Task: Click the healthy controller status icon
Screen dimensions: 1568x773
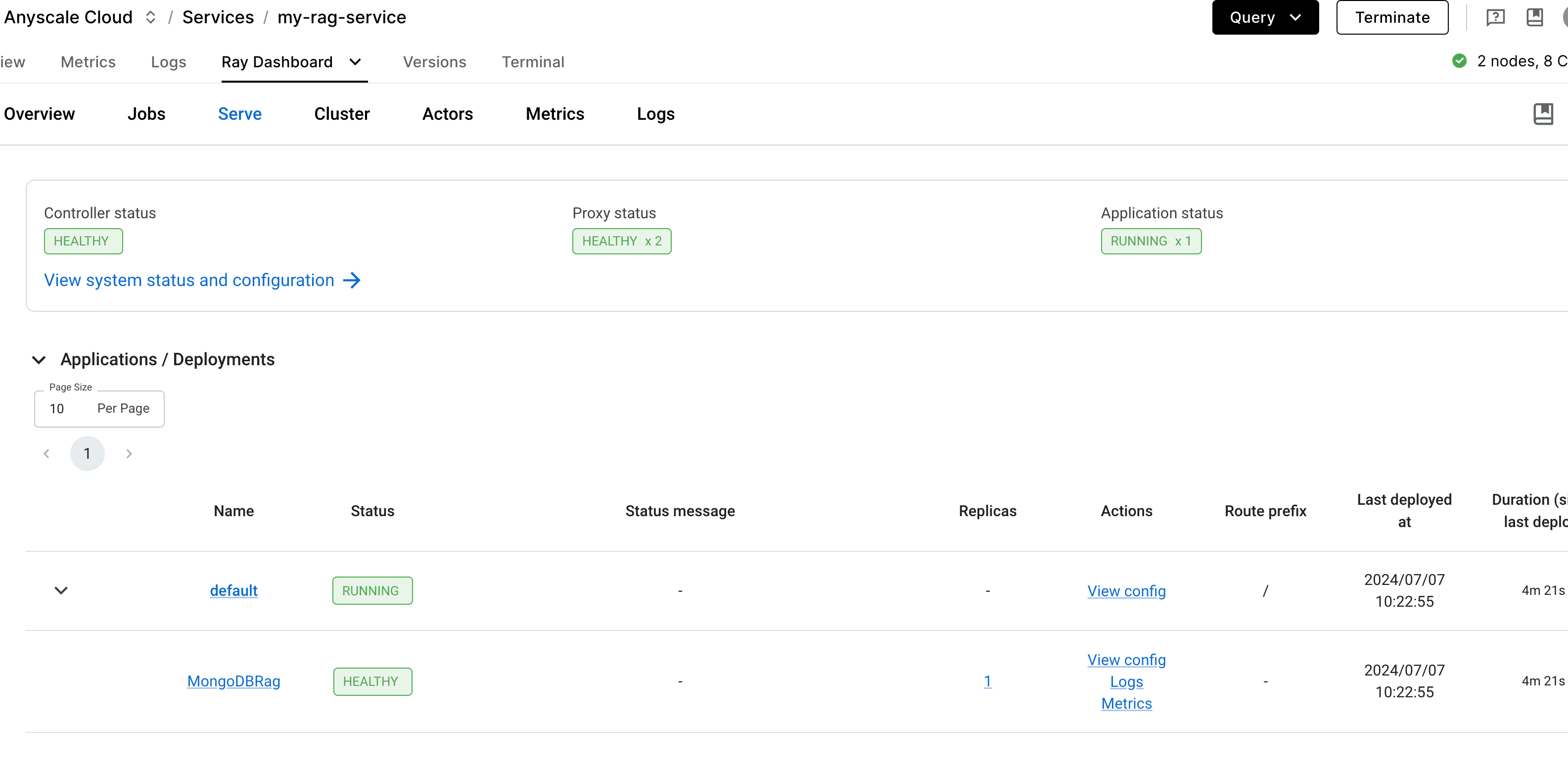Action: point(83,241)
